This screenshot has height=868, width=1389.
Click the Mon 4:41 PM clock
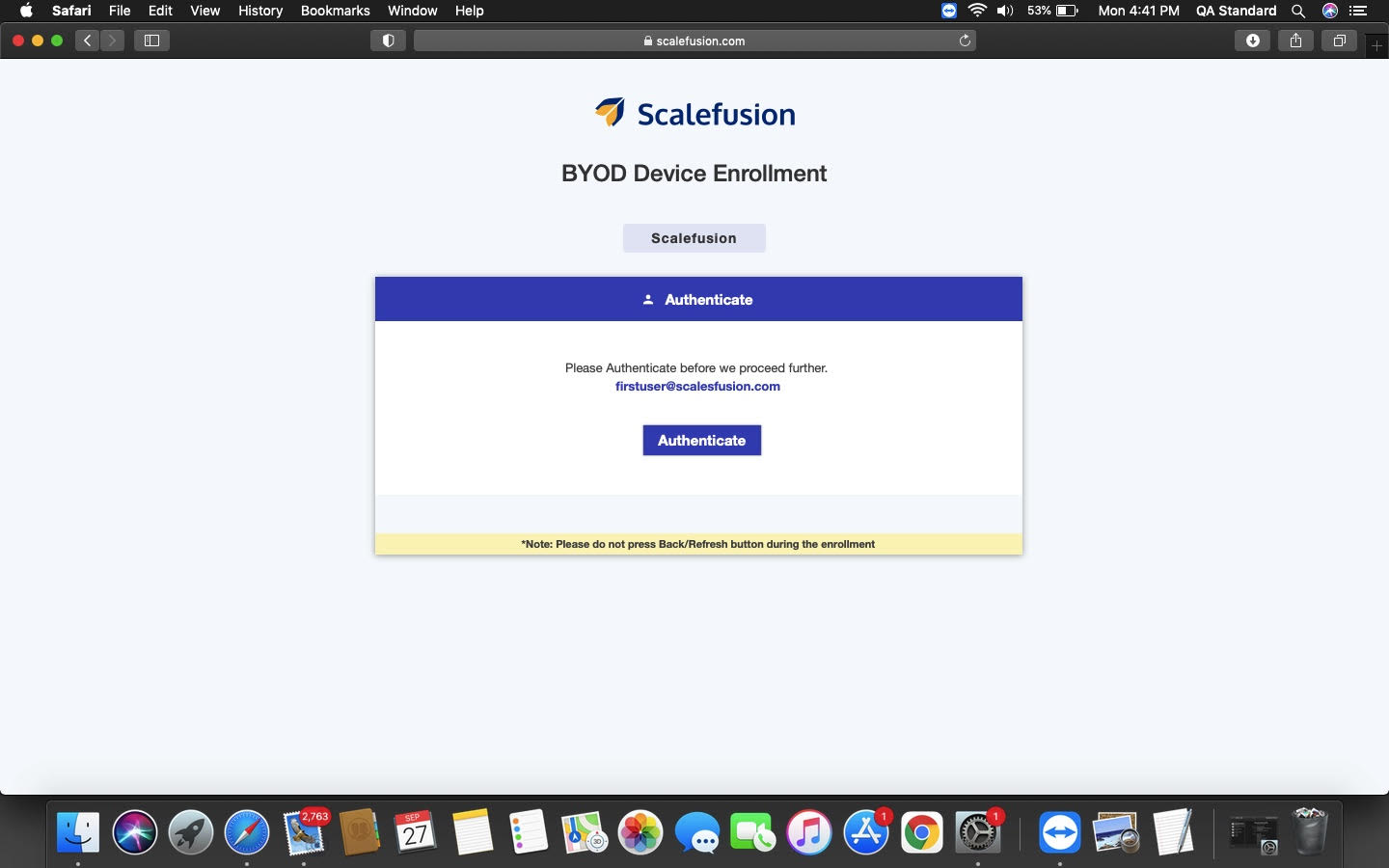click(x=1138, y=11)
